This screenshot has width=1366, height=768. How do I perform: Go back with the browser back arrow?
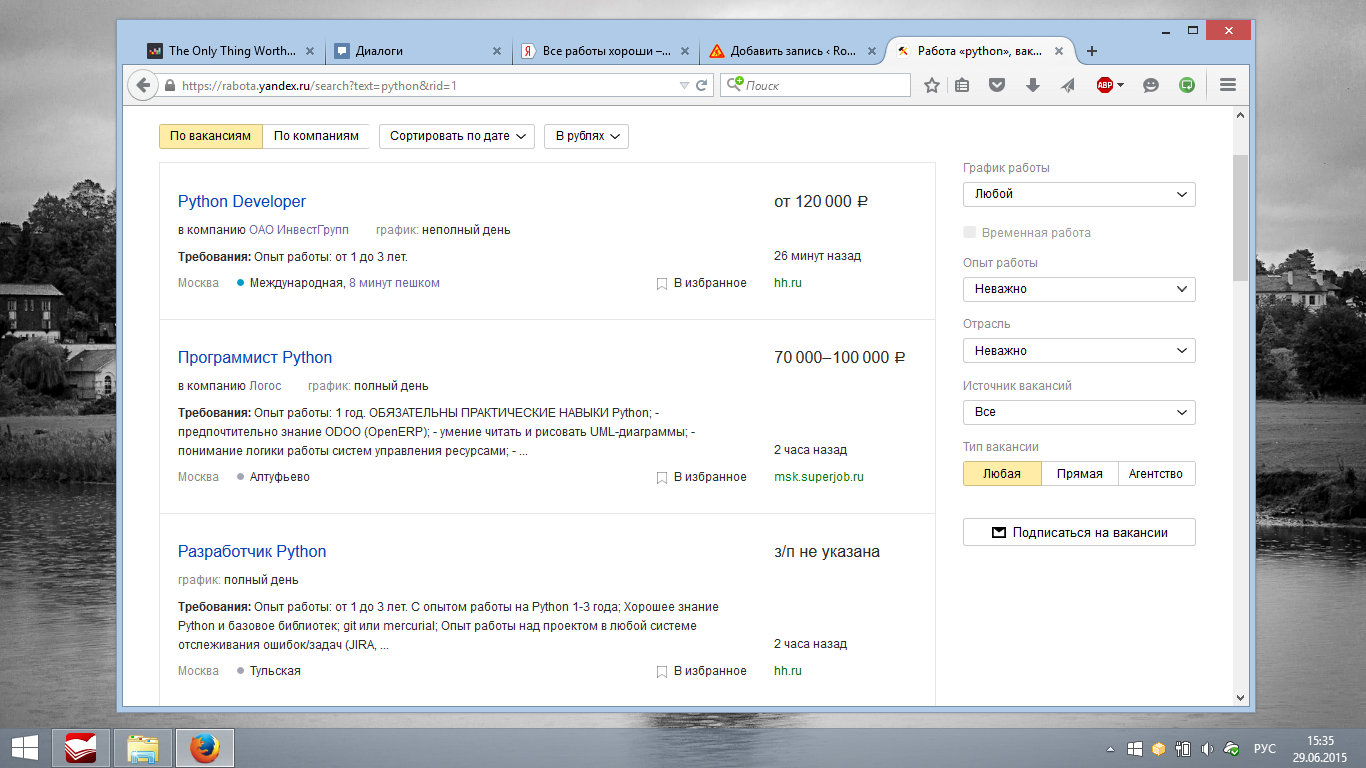143,85
